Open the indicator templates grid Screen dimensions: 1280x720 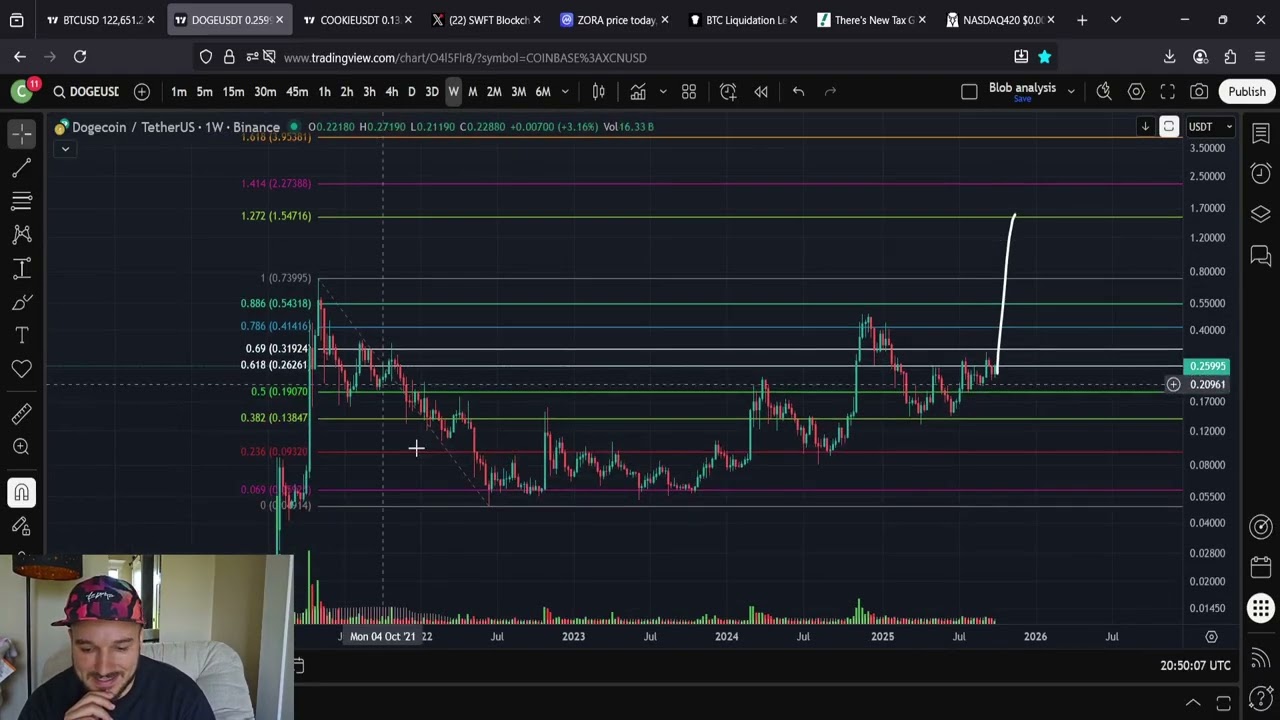pos(689,92)
